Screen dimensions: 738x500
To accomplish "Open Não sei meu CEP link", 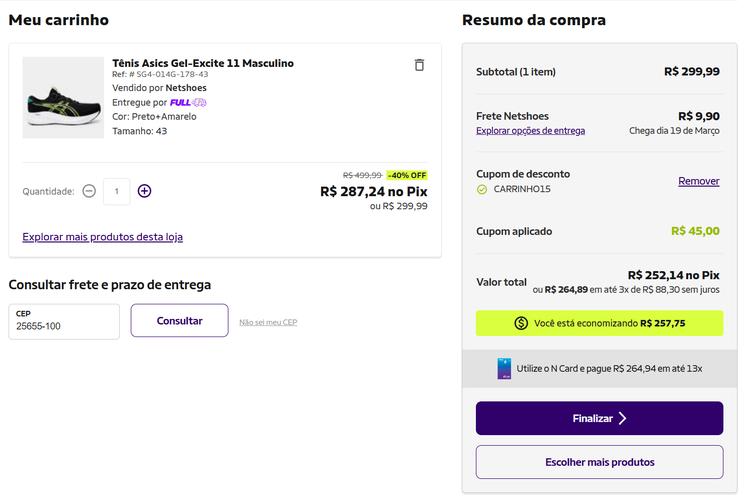I will click(x=268, y=323).
